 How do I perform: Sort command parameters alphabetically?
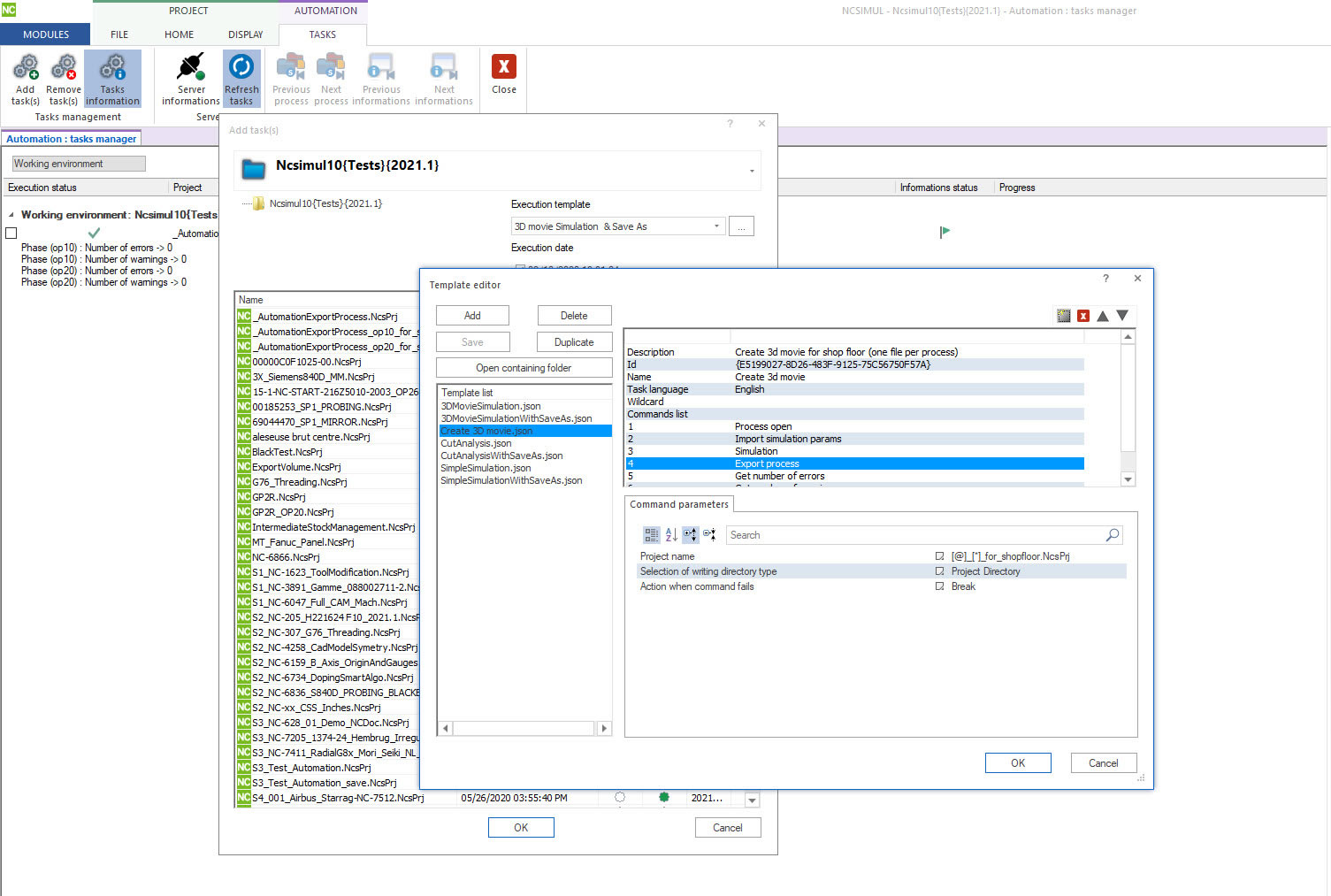click(x=671, y=535)
